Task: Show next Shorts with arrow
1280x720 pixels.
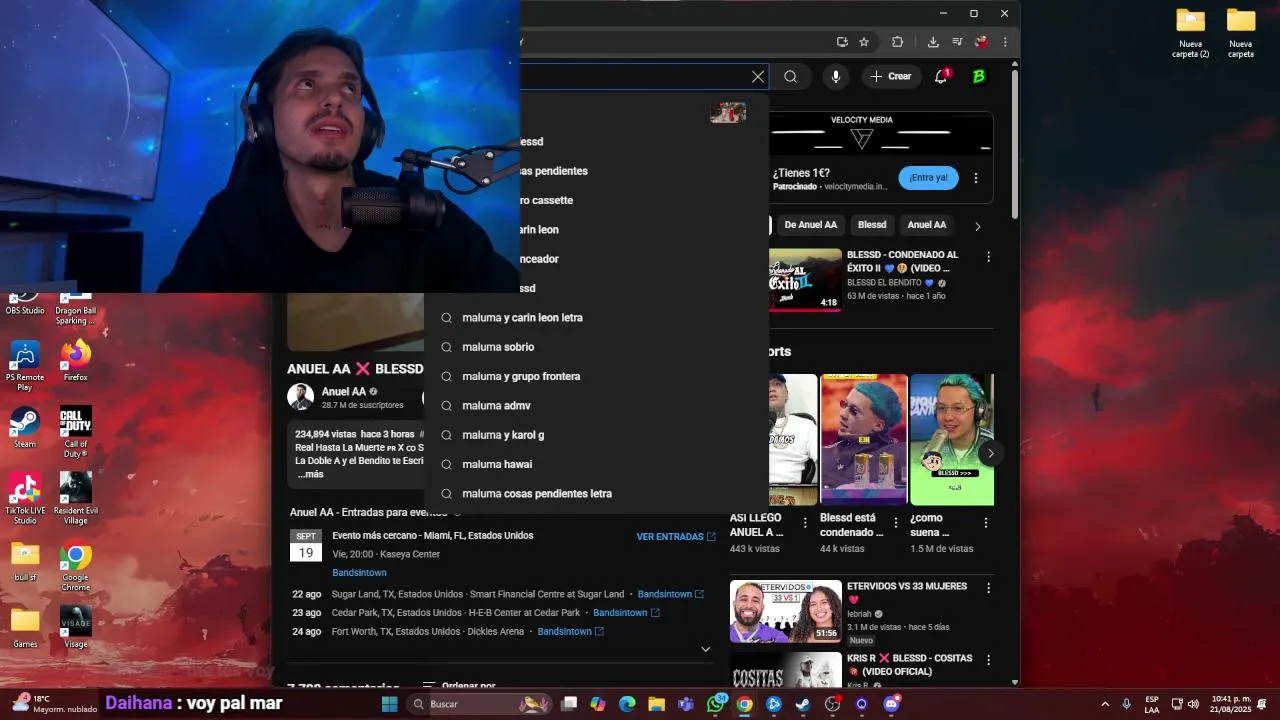Action: pyautogui.click(x=990, y=453)
